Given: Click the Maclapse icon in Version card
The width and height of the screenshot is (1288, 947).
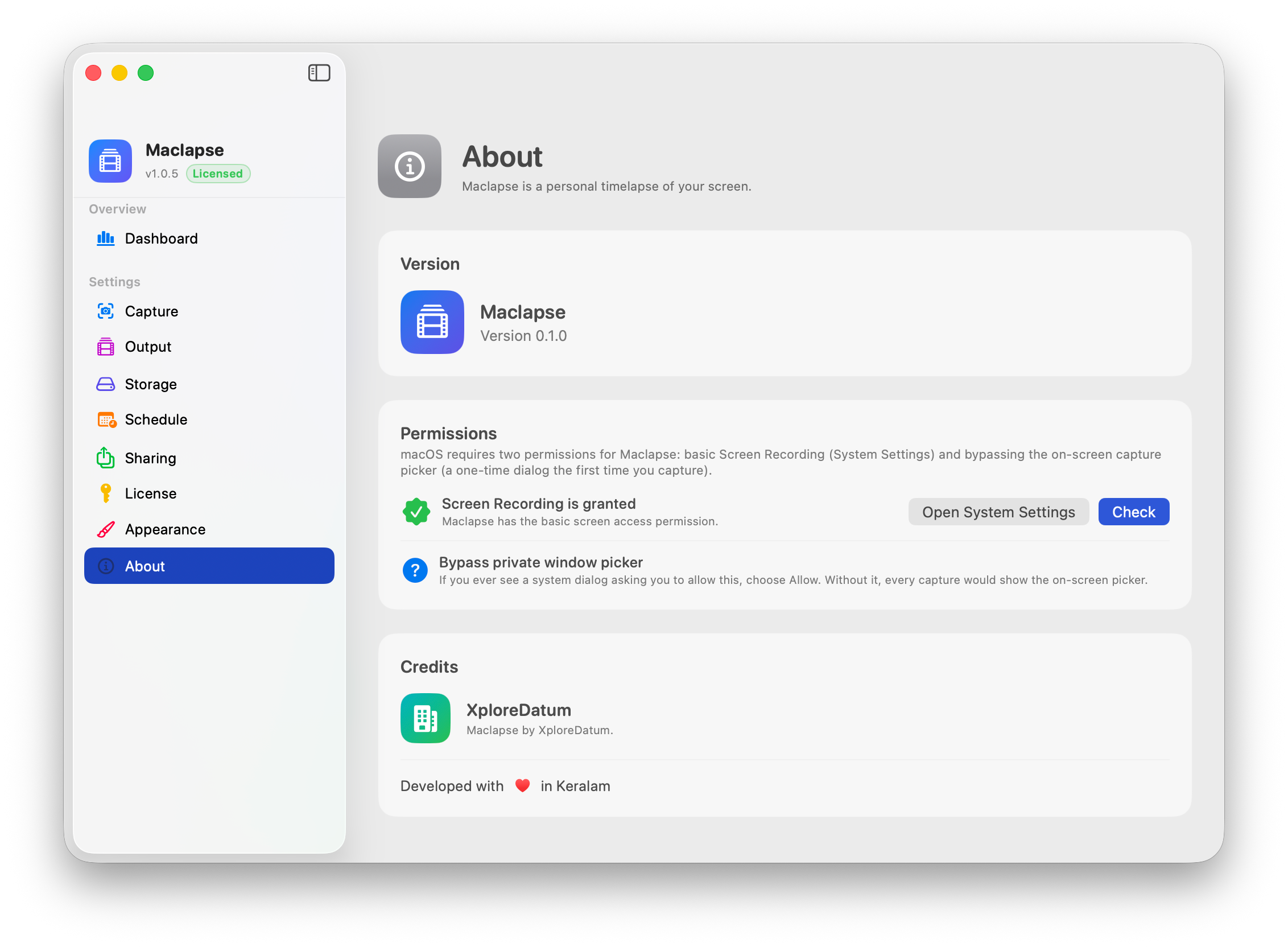Looking at the screenshot, I should pyautogui.click(x=432, y=322).
